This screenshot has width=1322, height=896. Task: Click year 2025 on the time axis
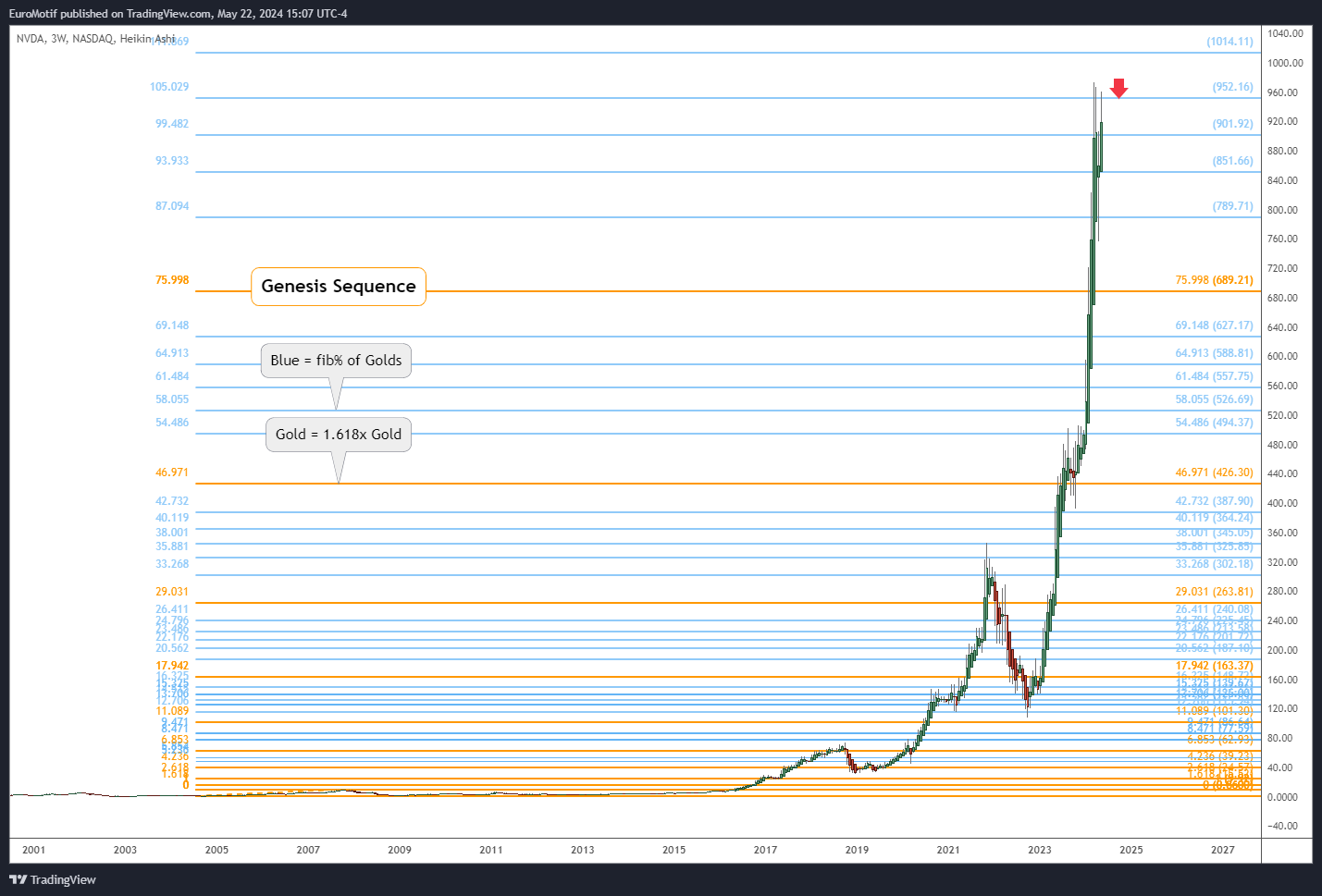coord(1131,850)
